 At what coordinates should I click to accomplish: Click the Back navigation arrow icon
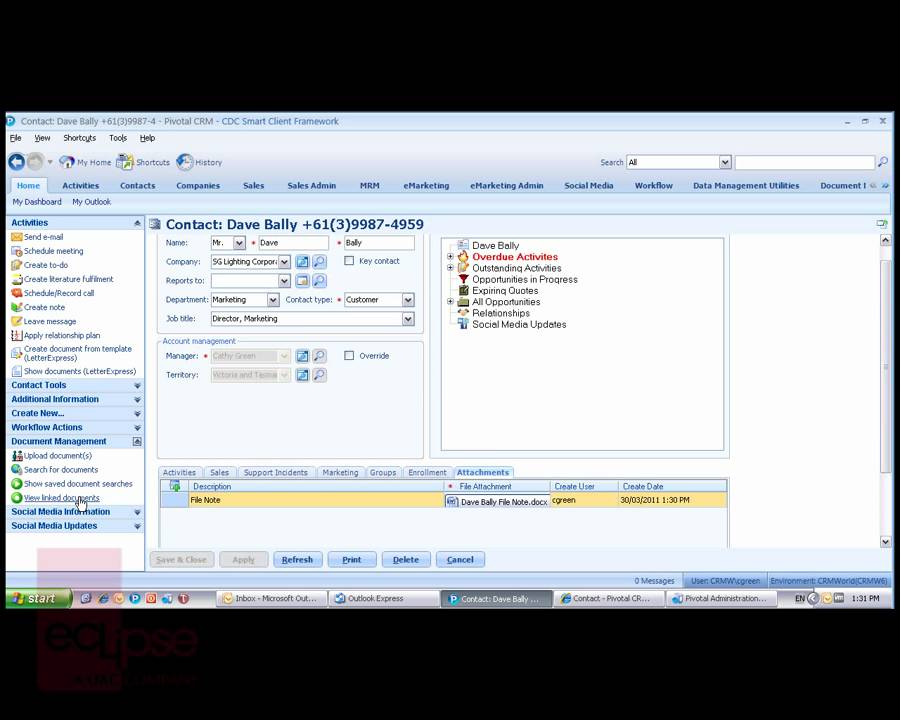17,162
